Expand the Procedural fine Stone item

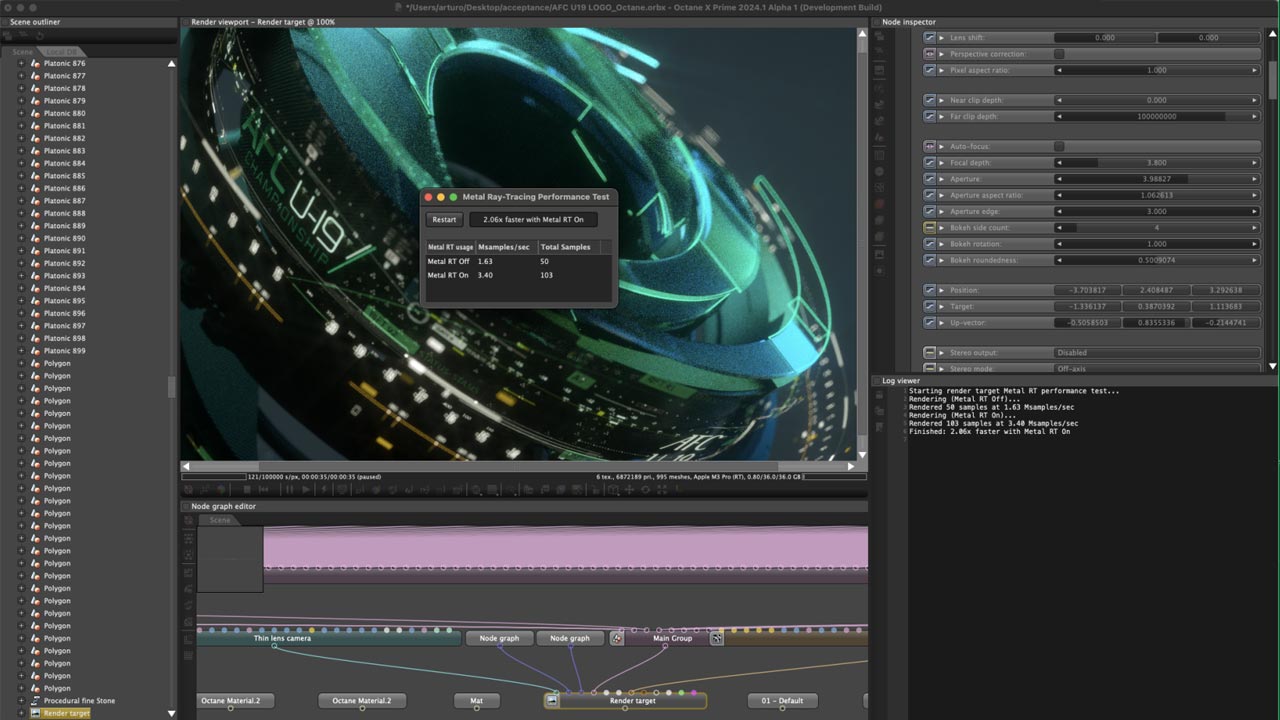[x=21, y=701]
